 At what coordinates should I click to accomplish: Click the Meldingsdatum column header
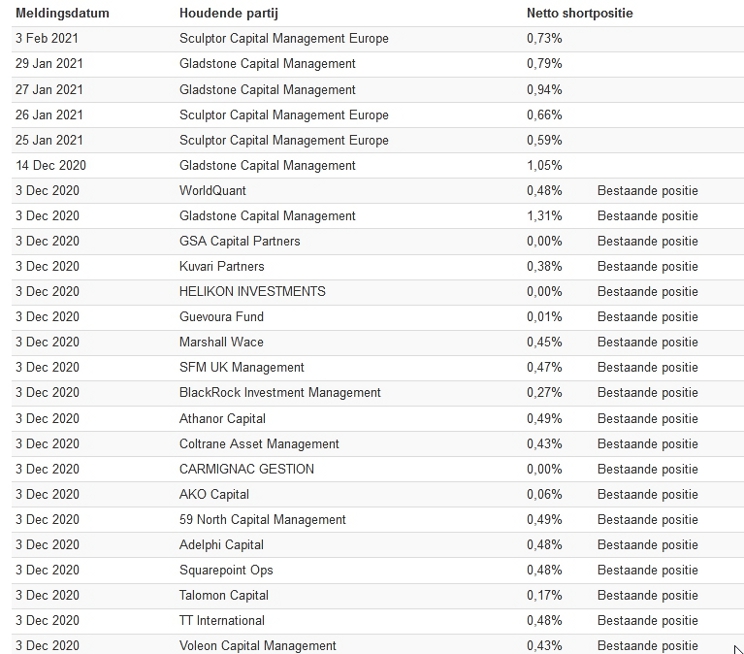coord(62,13)
